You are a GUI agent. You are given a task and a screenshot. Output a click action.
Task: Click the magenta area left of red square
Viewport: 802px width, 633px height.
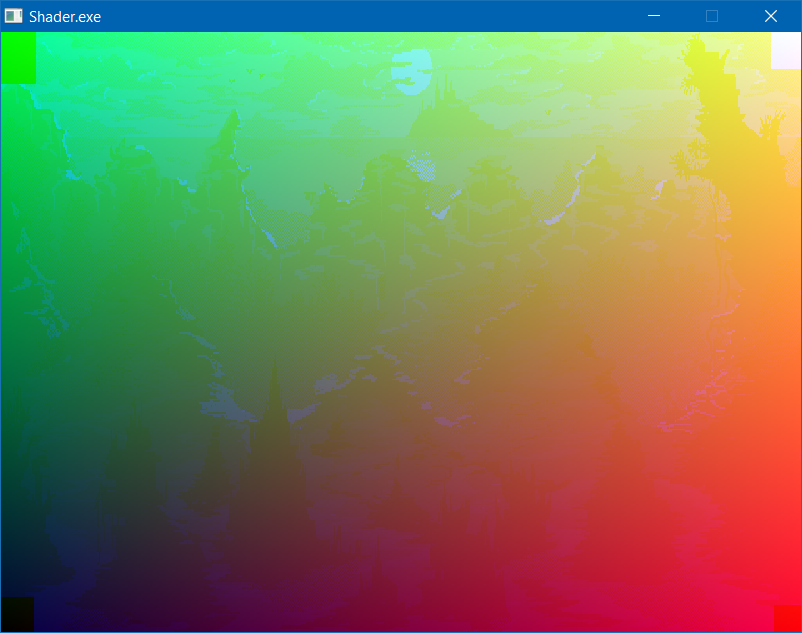click(720, 610)
